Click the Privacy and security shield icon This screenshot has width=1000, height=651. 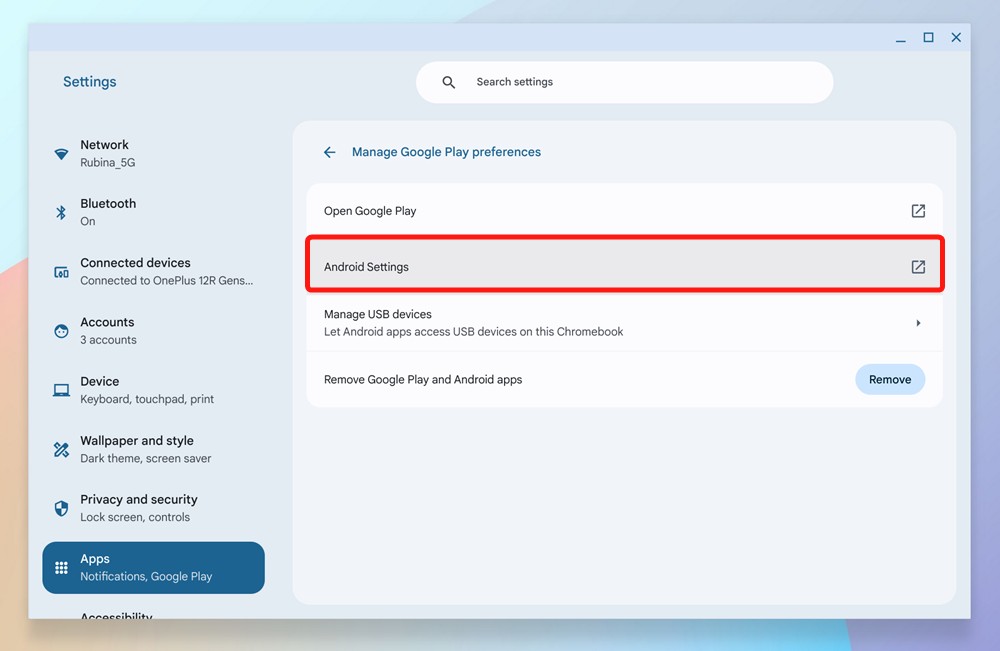61,508
